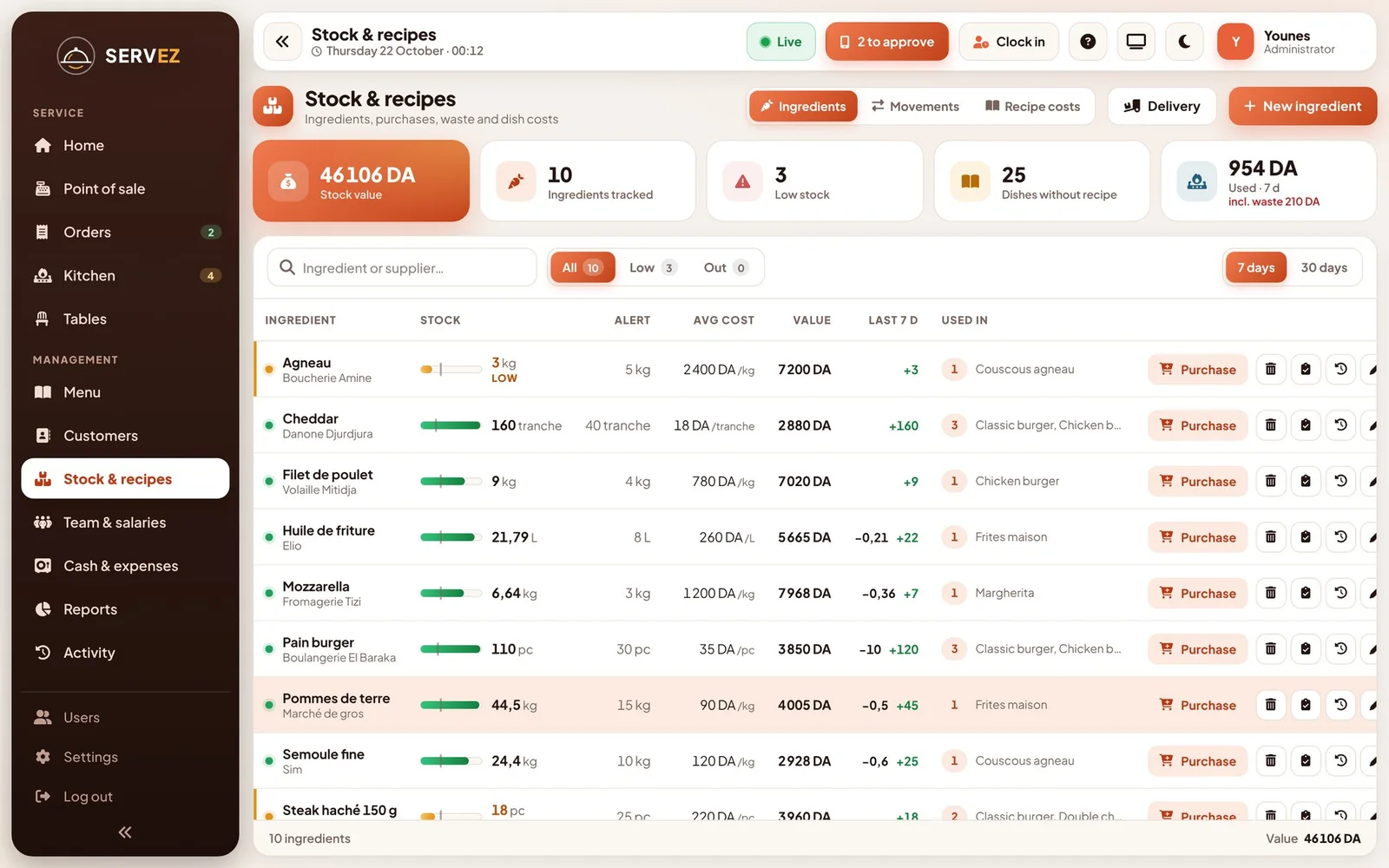Select the 7 days period
Image resolution: width=1389 pixels, height=868 pixels.
pyautogui.click(x=1256, y=267)
